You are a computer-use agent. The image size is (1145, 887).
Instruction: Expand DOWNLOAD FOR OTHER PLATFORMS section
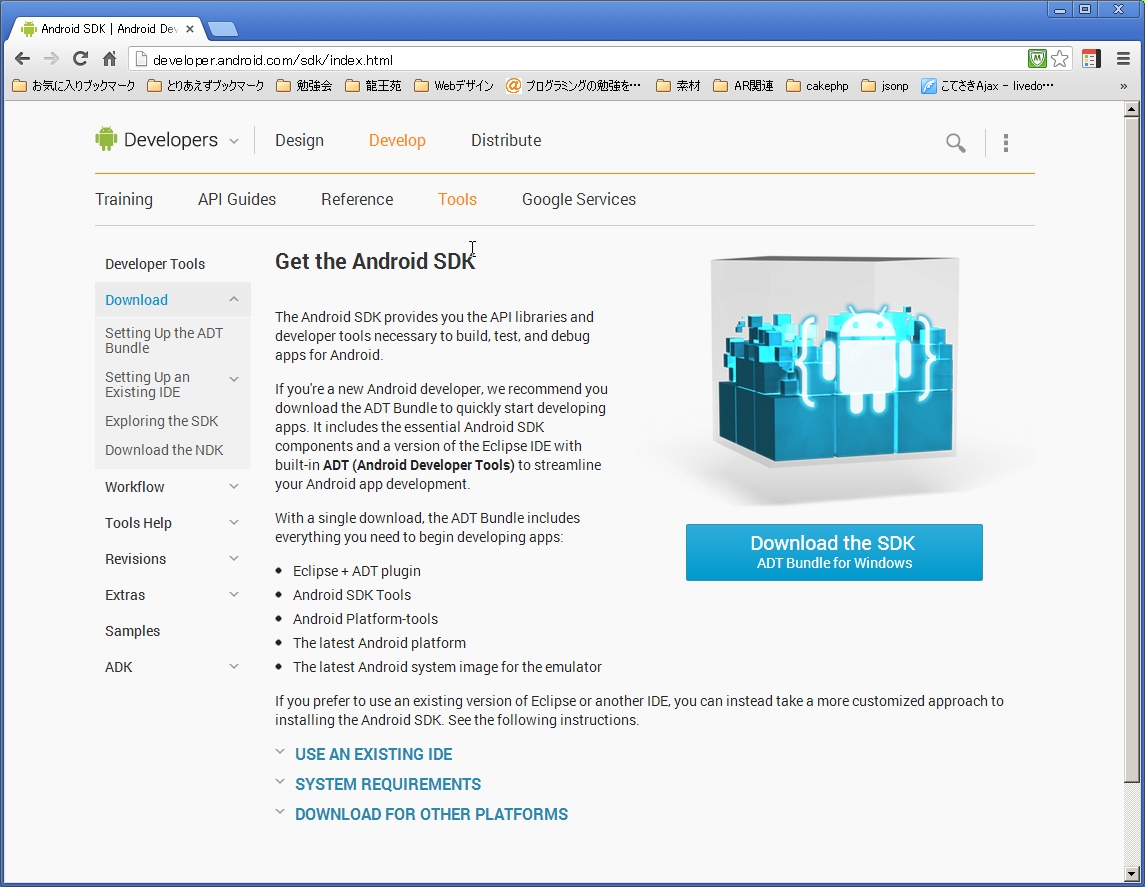click(x=431, y=814)
